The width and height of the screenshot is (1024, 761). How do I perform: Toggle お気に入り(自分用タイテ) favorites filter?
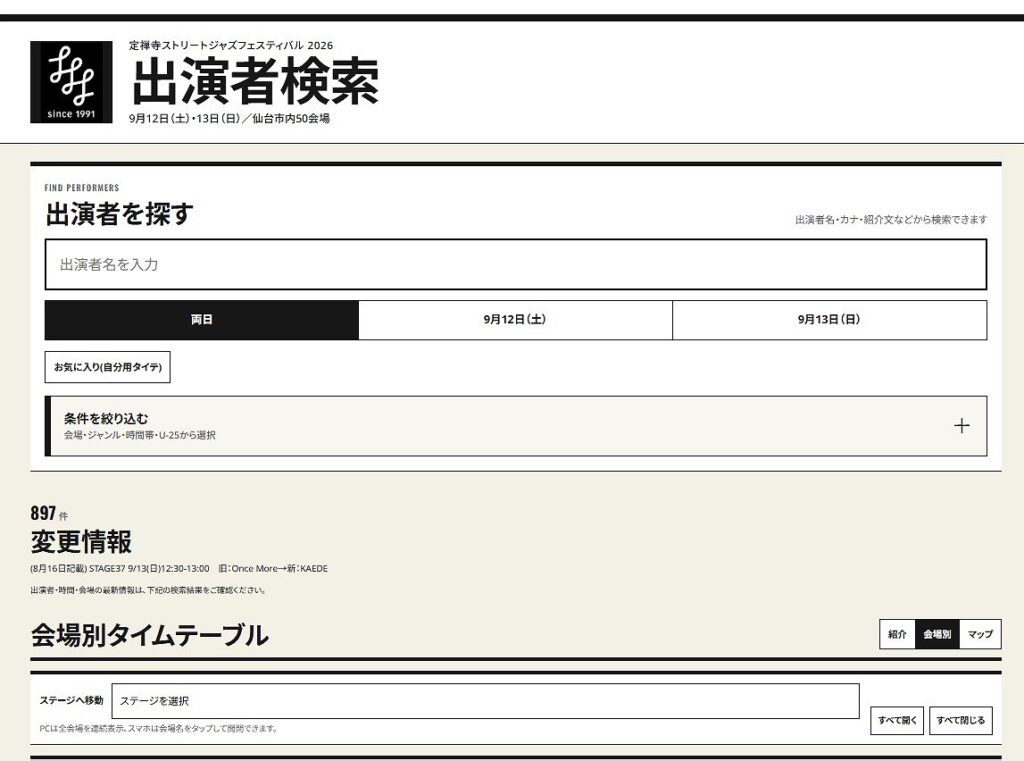[108, 367]
